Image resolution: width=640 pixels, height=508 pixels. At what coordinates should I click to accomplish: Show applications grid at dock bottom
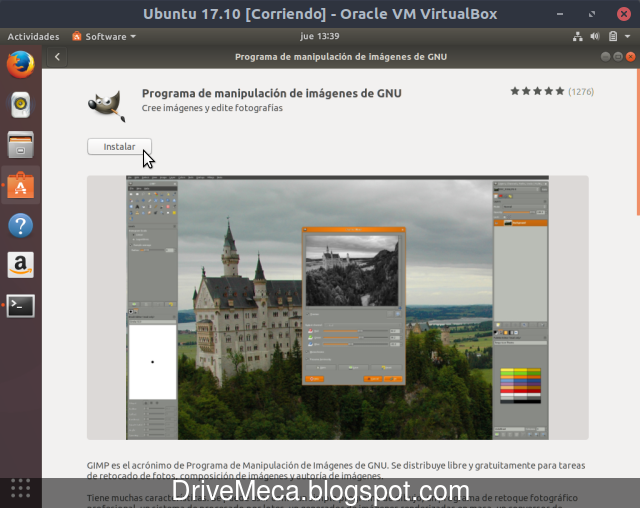tap(20, 488)
